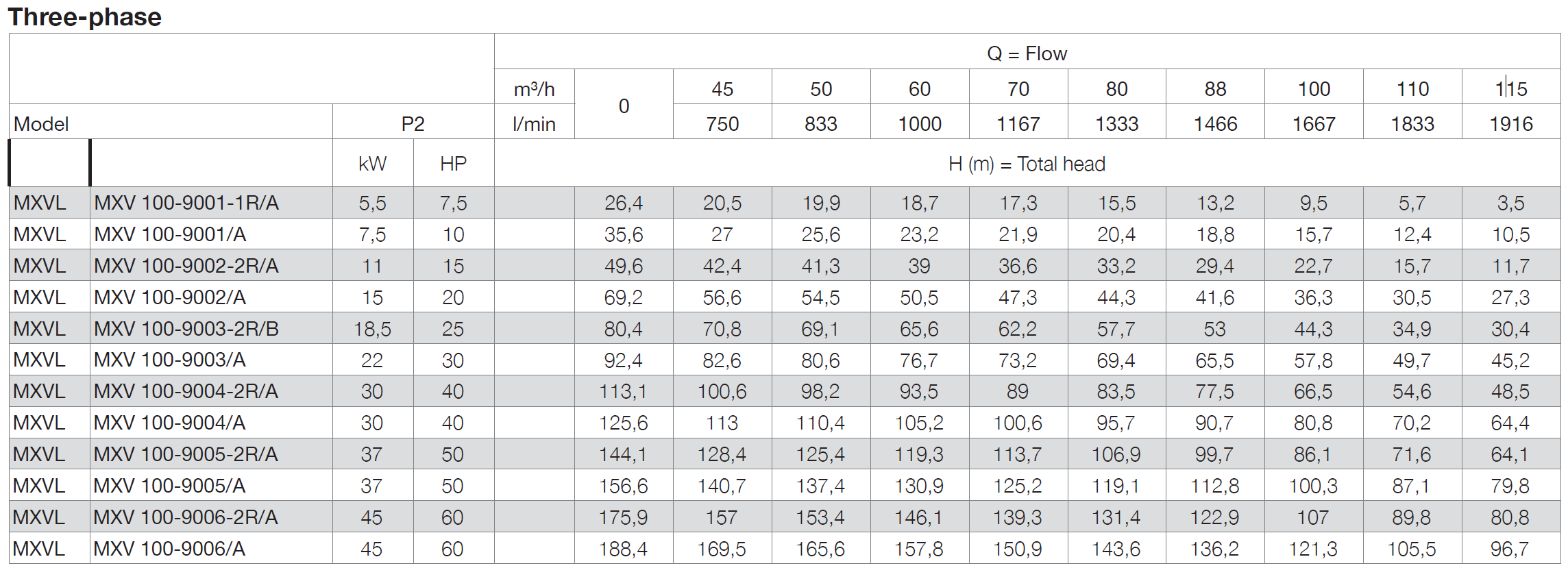The image size is (1568, 570).
Task: Click the 'Three-phase' heading text
Action: coord(85,16)
